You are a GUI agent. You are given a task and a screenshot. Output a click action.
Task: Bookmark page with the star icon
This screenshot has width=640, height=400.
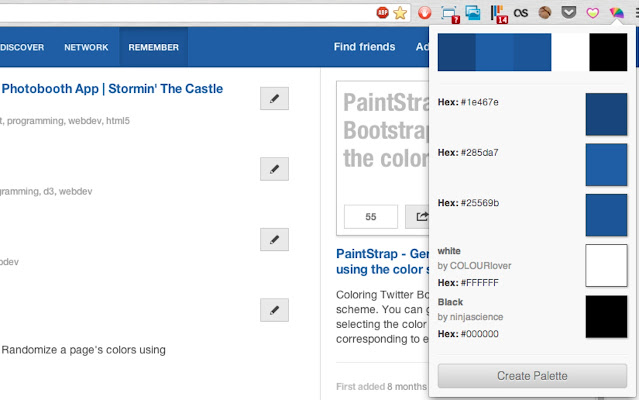(x=400, y=13)
